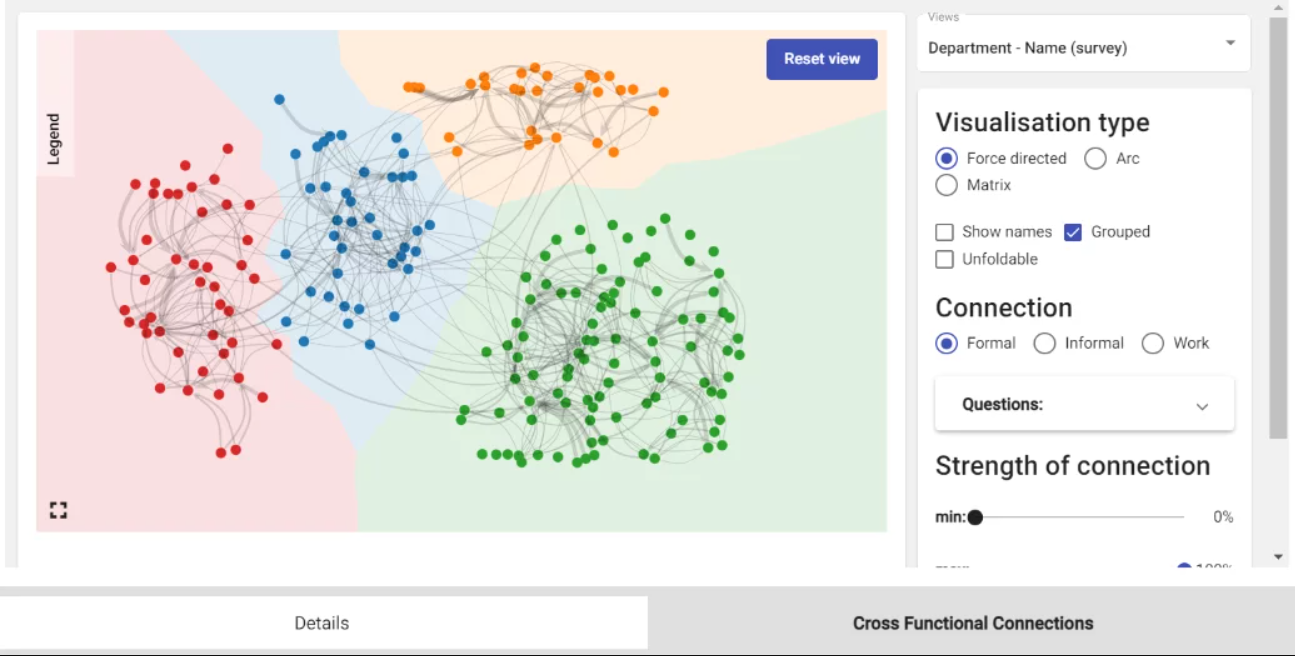Select the Formal connection radio button
The width and height of the screenshot is (1295, 656).
tap(945, 343)
